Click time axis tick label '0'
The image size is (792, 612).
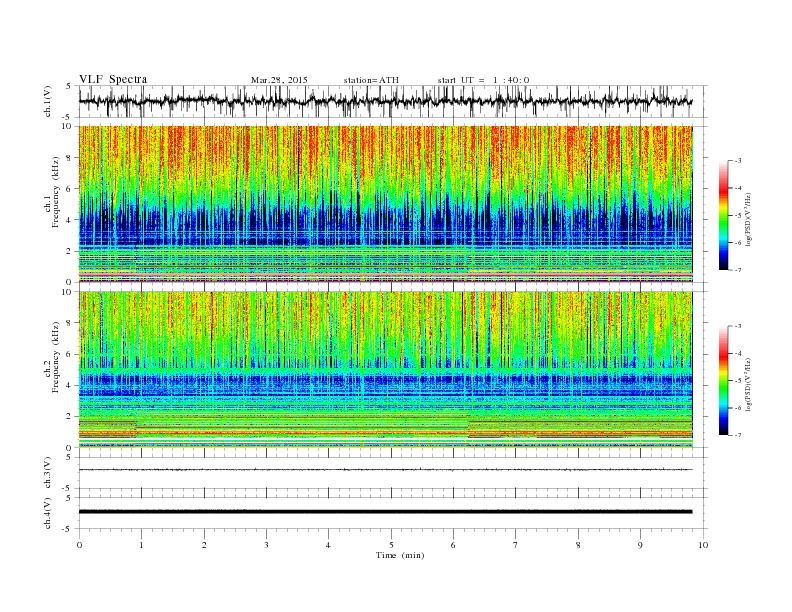click(x=79, y=545)
